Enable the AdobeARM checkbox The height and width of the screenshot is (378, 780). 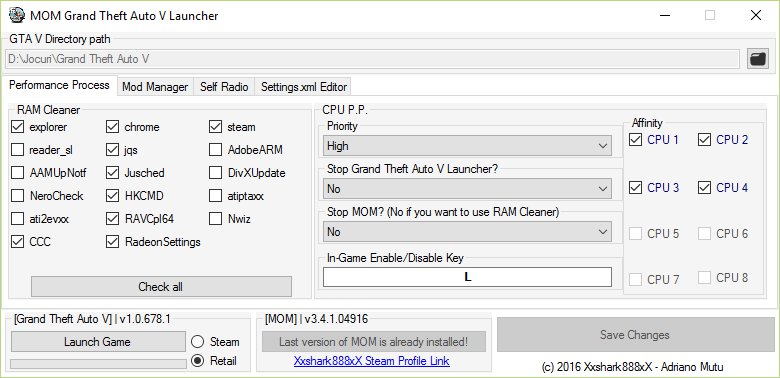click(x=215, y=150)
